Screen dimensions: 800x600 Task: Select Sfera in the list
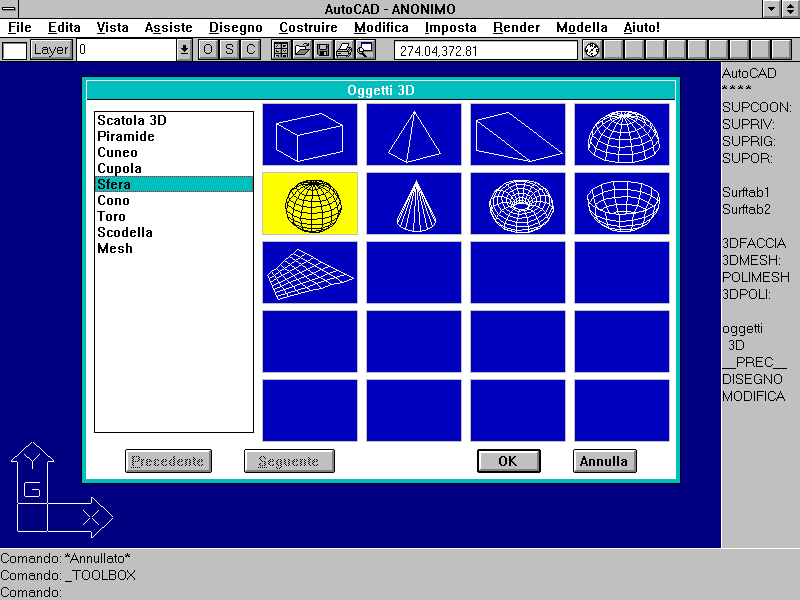[174, 184]
